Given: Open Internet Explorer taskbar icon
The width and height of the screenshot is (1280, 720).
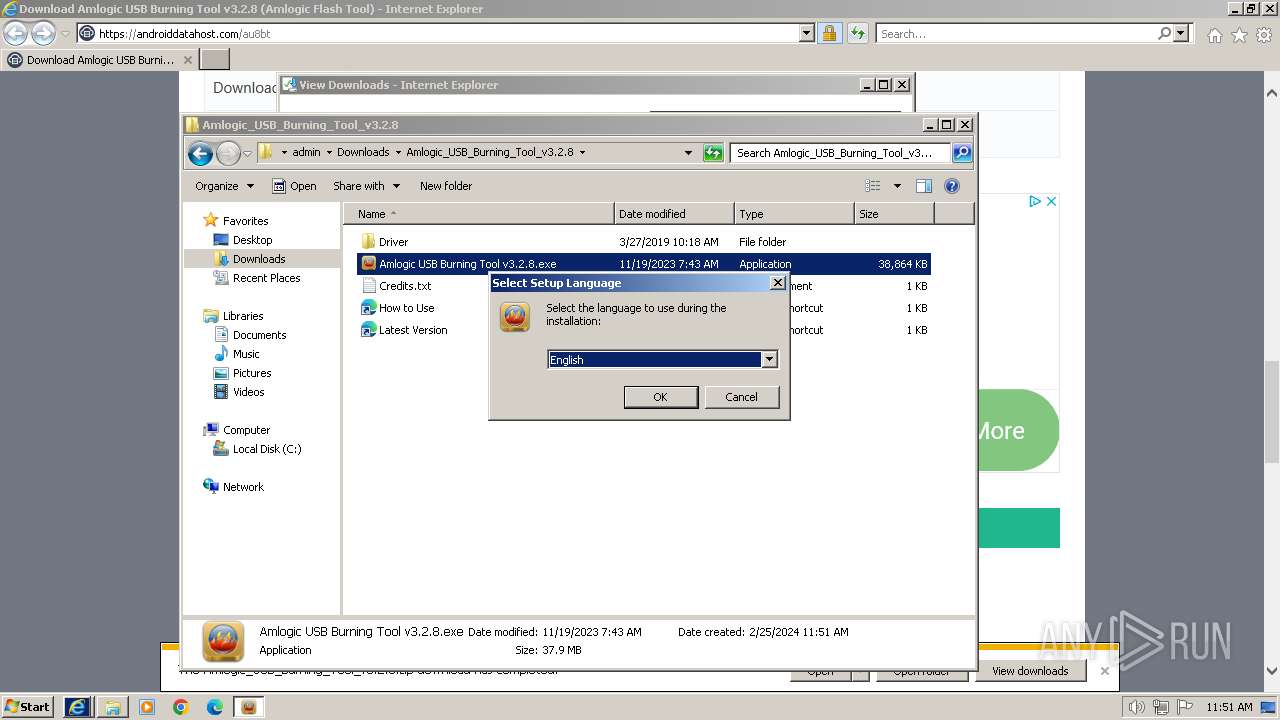Looking at the screenshot, I should 78,707.
